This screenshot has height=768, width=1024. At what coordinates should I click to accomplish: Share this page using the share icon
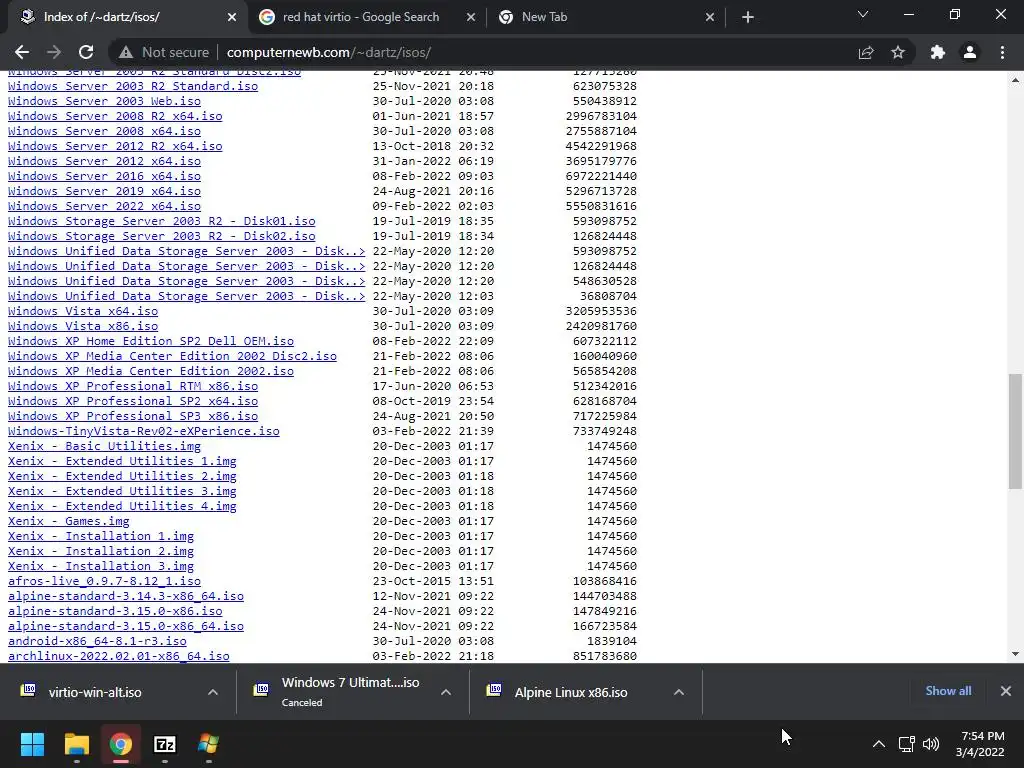coord(866,52)
